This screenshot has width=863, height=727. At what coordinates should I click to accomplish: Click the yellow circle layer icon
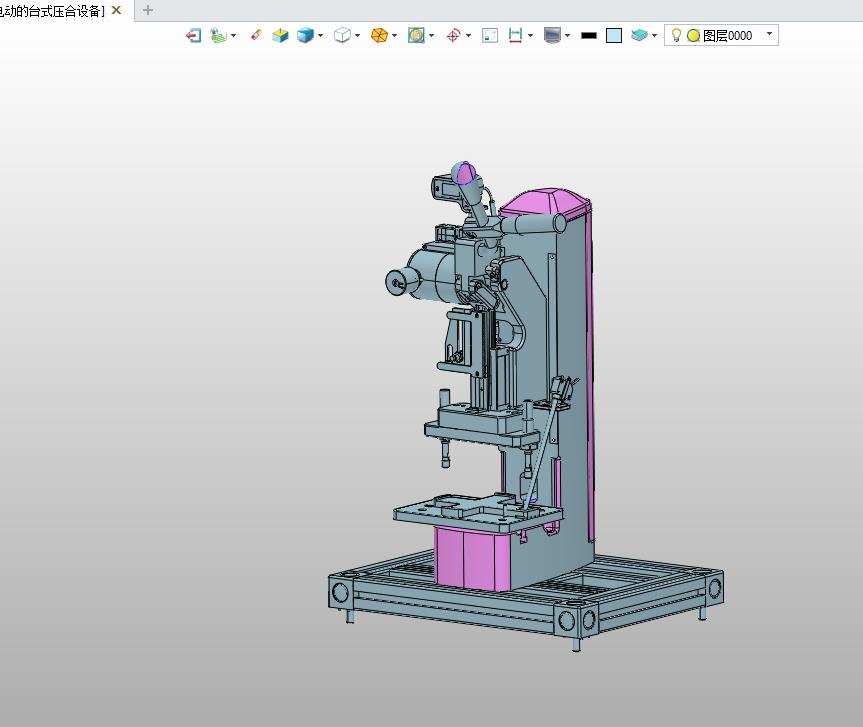click(693, 36)
